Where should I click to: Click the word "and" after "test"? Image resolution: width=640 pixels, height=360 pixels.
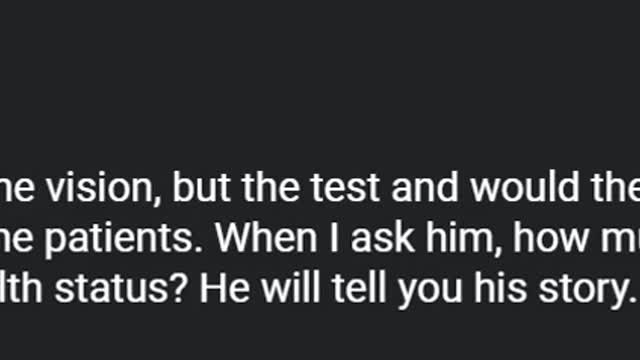click(425, 188)
